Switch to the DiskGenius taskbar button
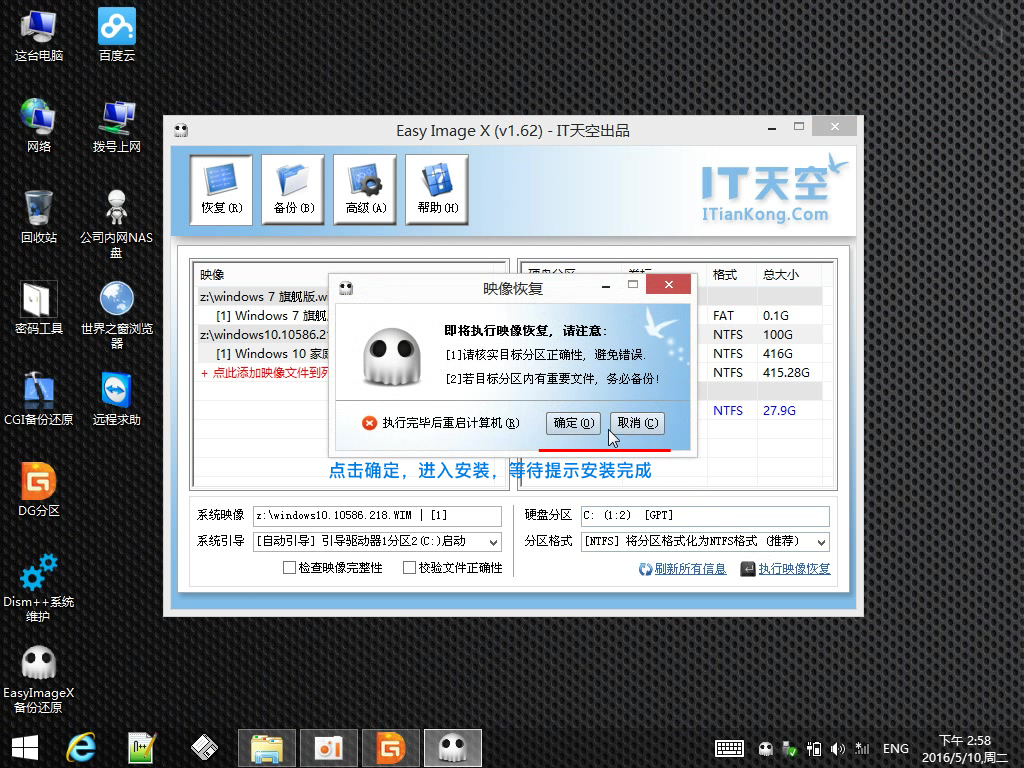1024x768 pixels. pos(391,748)
